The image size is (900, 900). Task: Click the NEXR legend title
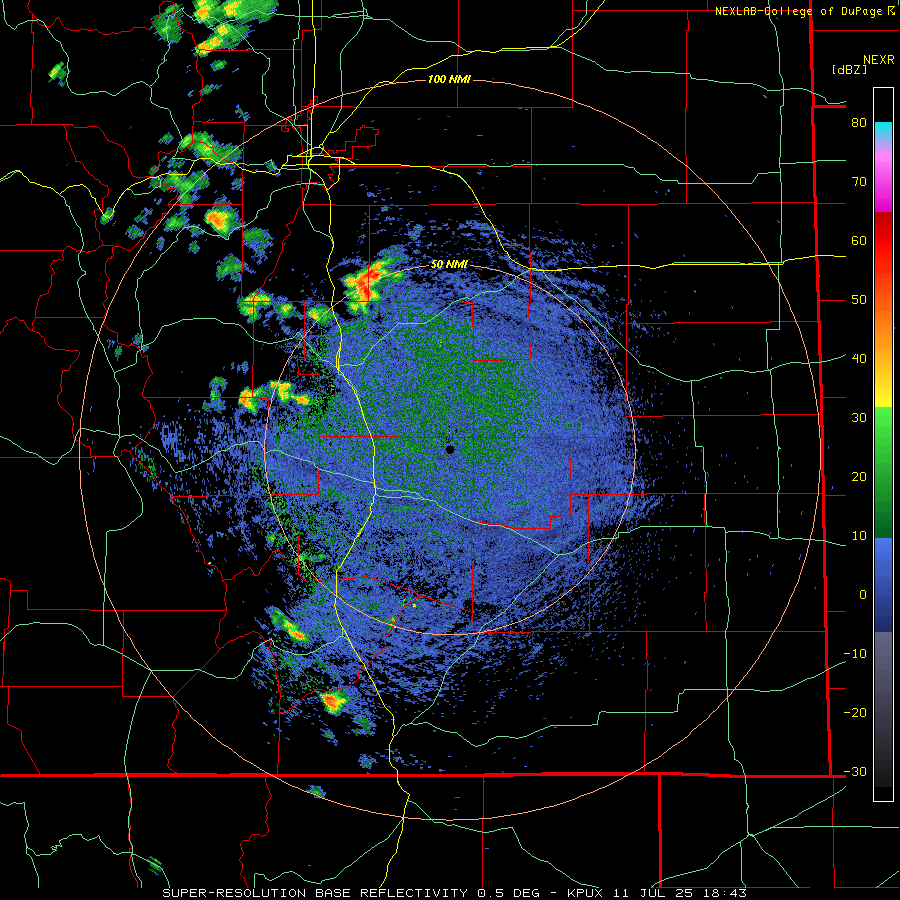[878, 60]
